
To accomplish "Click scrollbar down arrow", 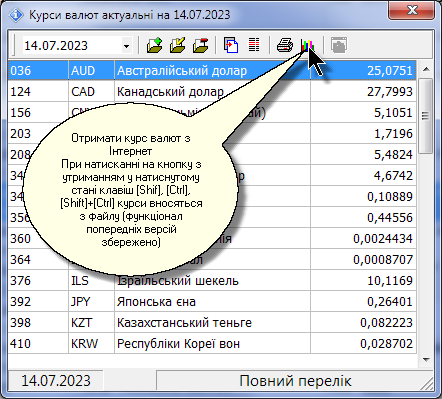I will [x=426, y=359].
